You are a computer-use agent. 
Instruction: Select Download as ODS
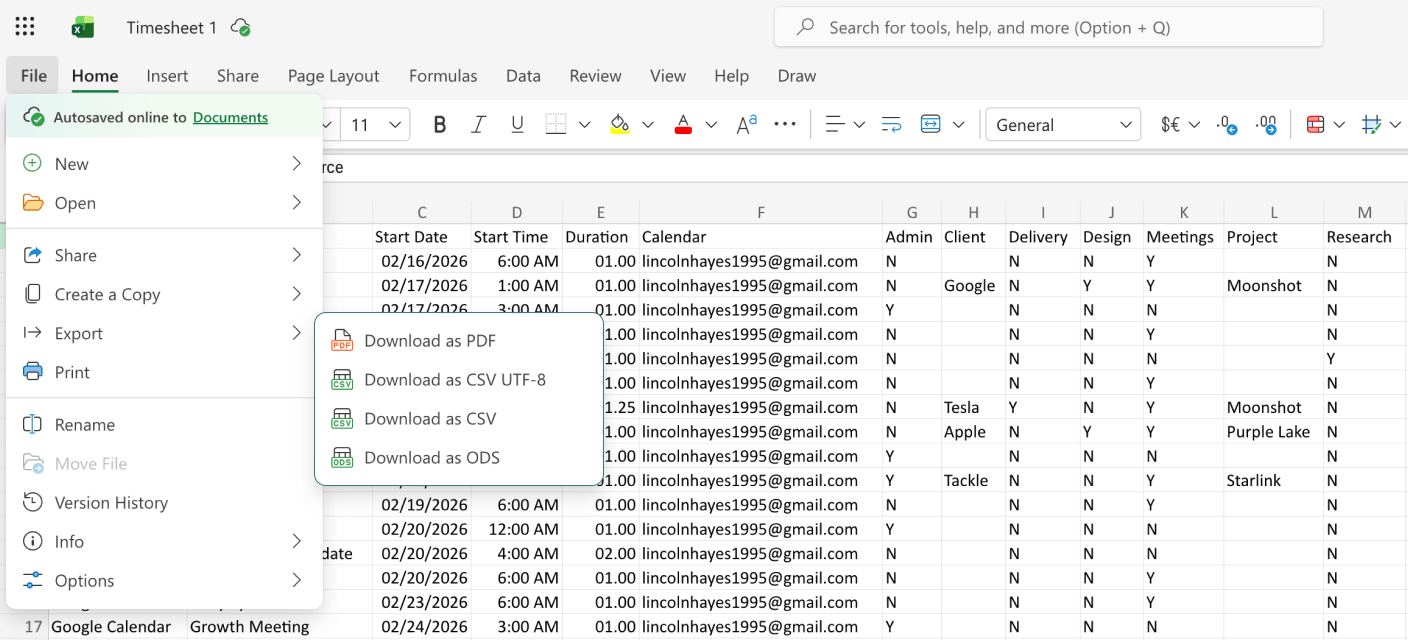[432, 458]
